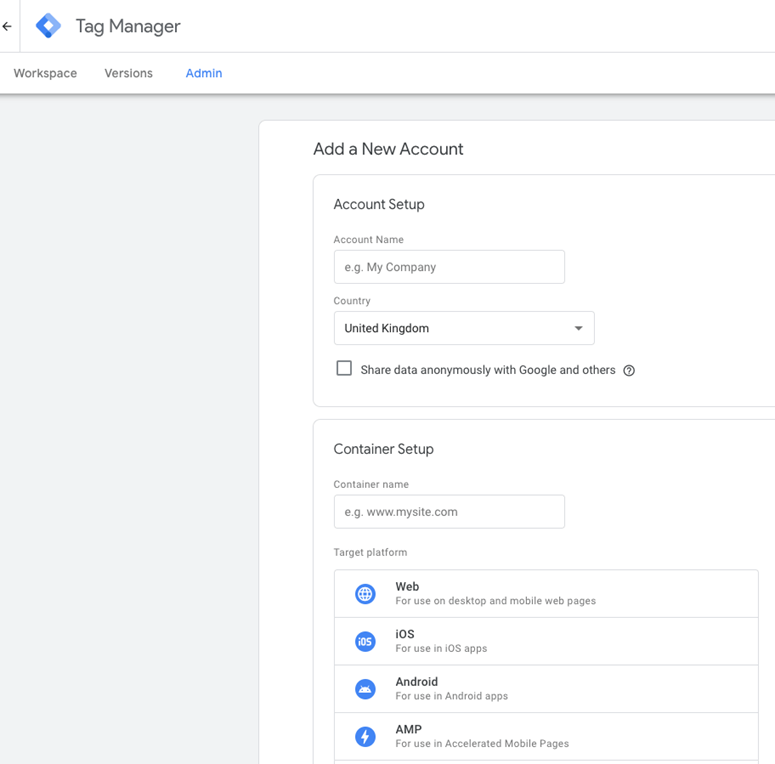Click 'For use on desktop and mobile web pages'
775x764 pixels.
[x=495, y=601]
